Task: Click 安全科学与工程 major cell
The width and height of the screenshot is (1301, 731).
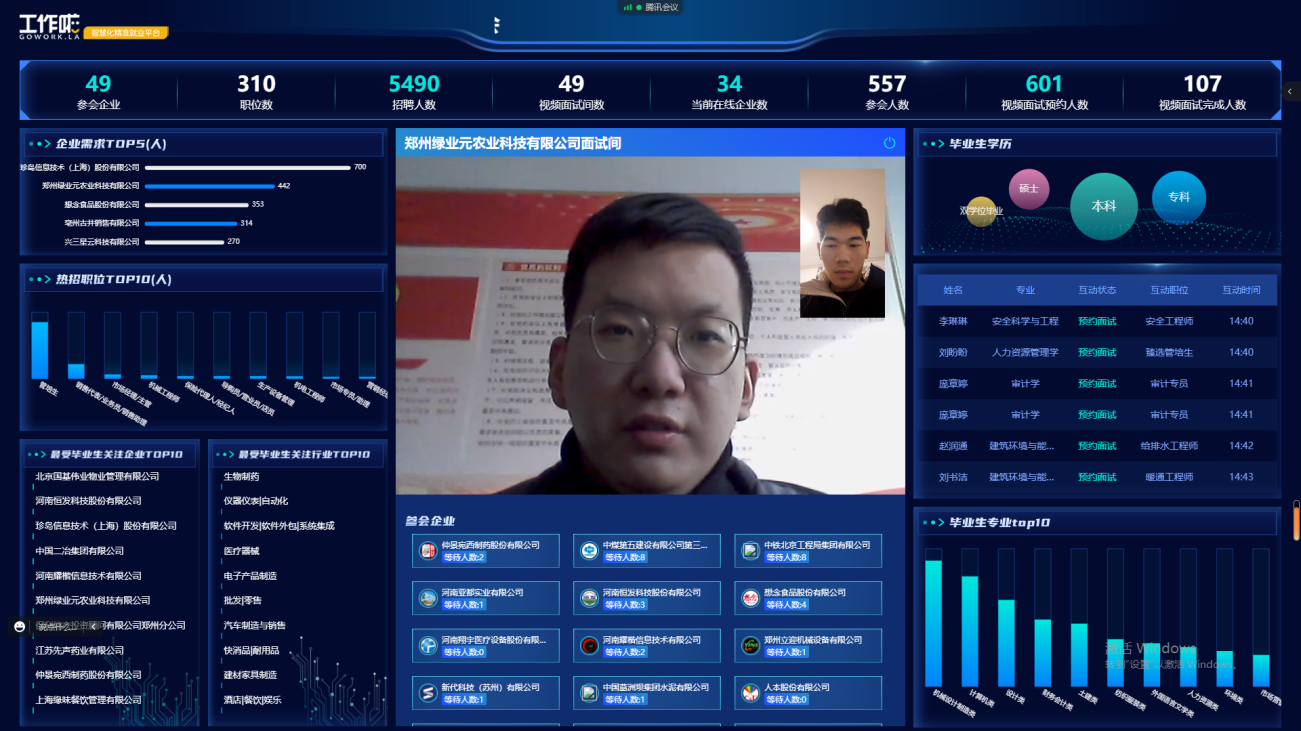Action: [1025, 322]
